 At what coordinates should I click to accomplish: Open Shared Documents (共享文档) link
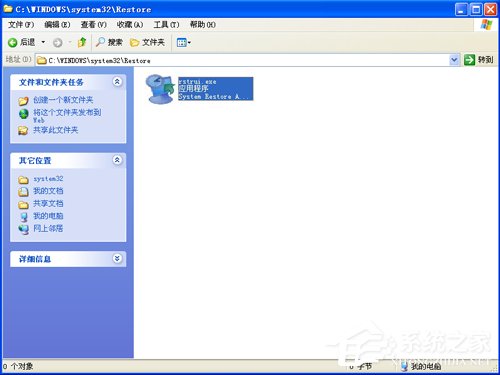pos(48,204)
